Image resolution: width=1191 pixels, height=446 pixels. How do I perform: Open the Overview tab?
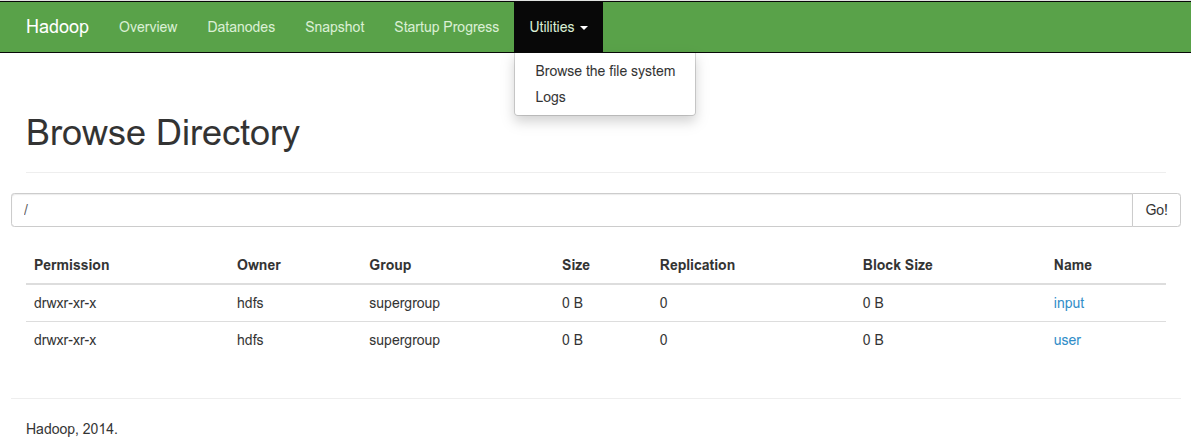pos(148,27)
